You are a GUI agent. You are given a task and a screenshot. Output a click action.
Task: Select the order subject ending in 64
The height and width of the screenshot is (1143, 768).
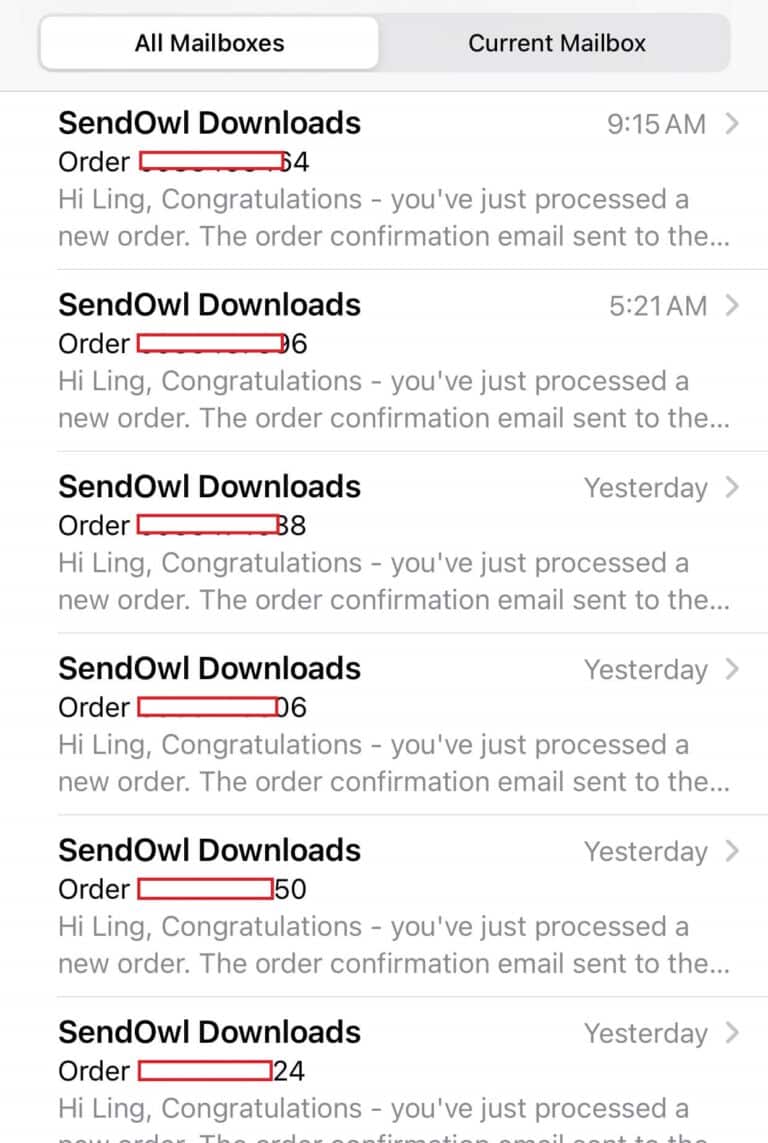[x=184, y=162]
